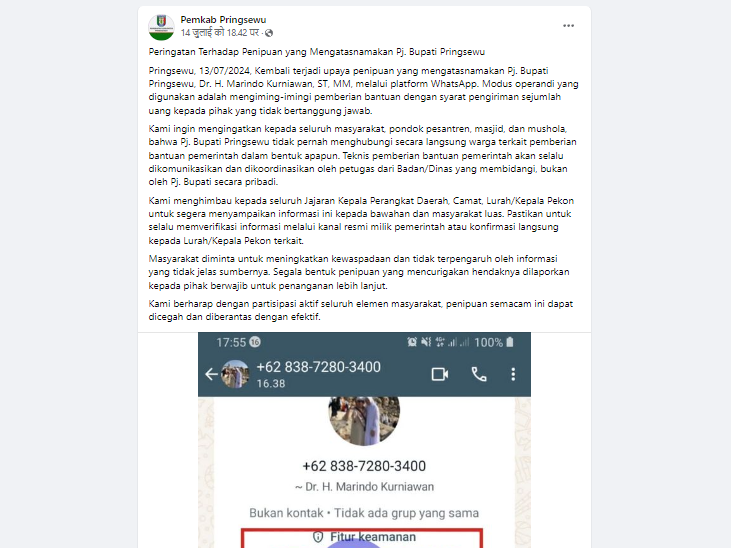Screen dimensions: 731x548
Task: Click the Fitur keamanan label
Action: (373, 537)
